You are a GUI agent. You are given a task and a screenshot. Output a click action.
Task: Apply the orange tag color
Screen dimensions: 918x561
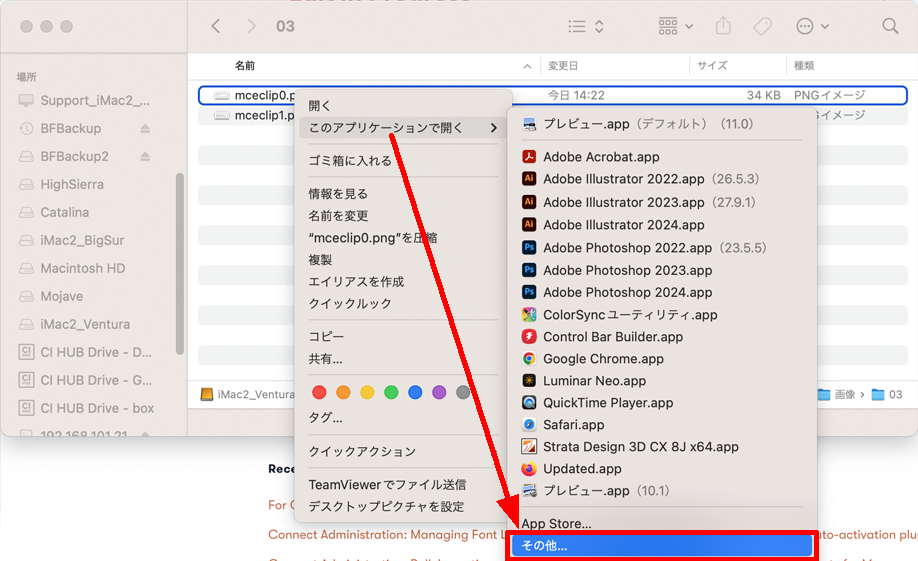coord(343,392)
